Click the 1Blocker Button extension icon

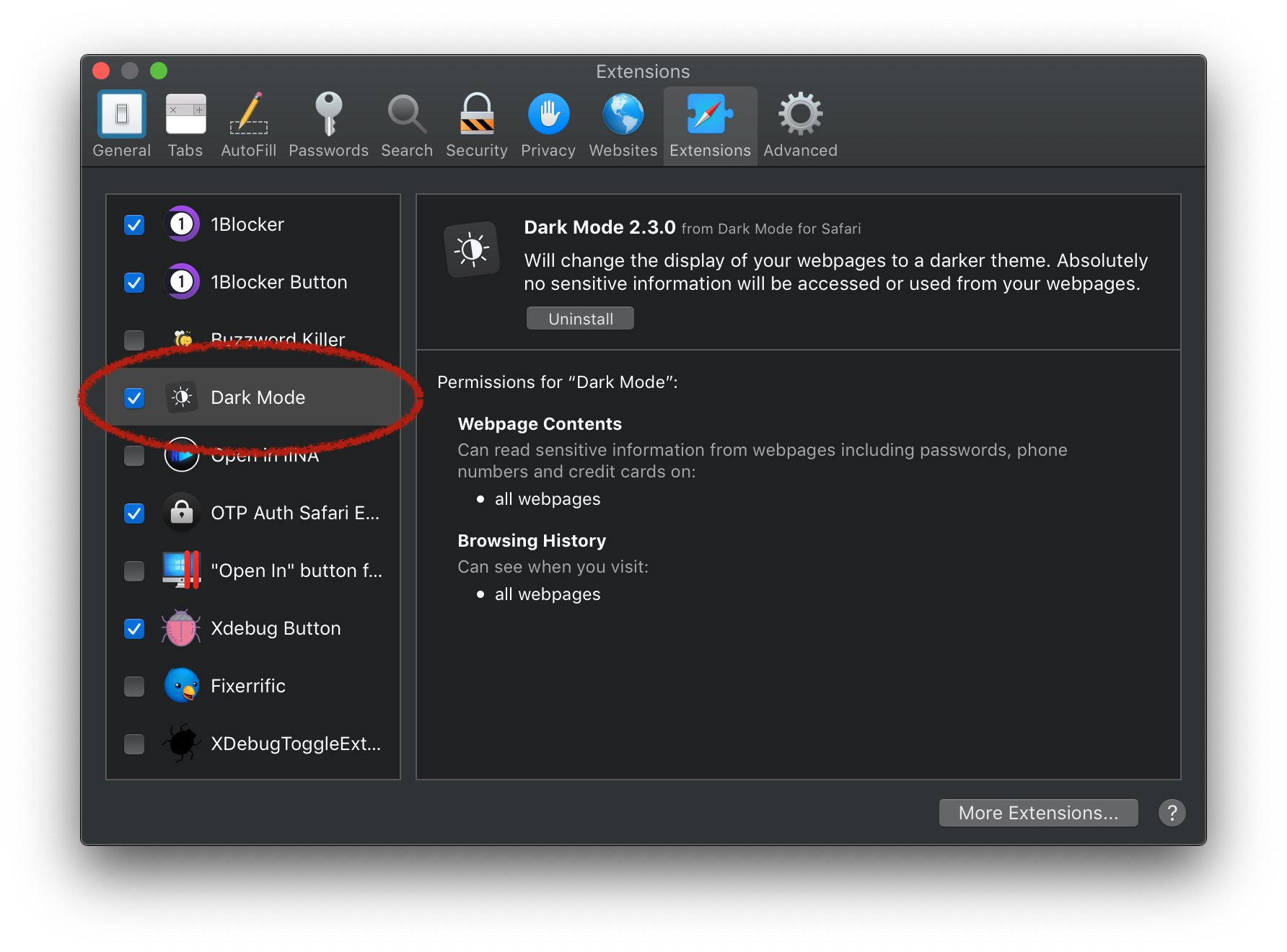182,282
